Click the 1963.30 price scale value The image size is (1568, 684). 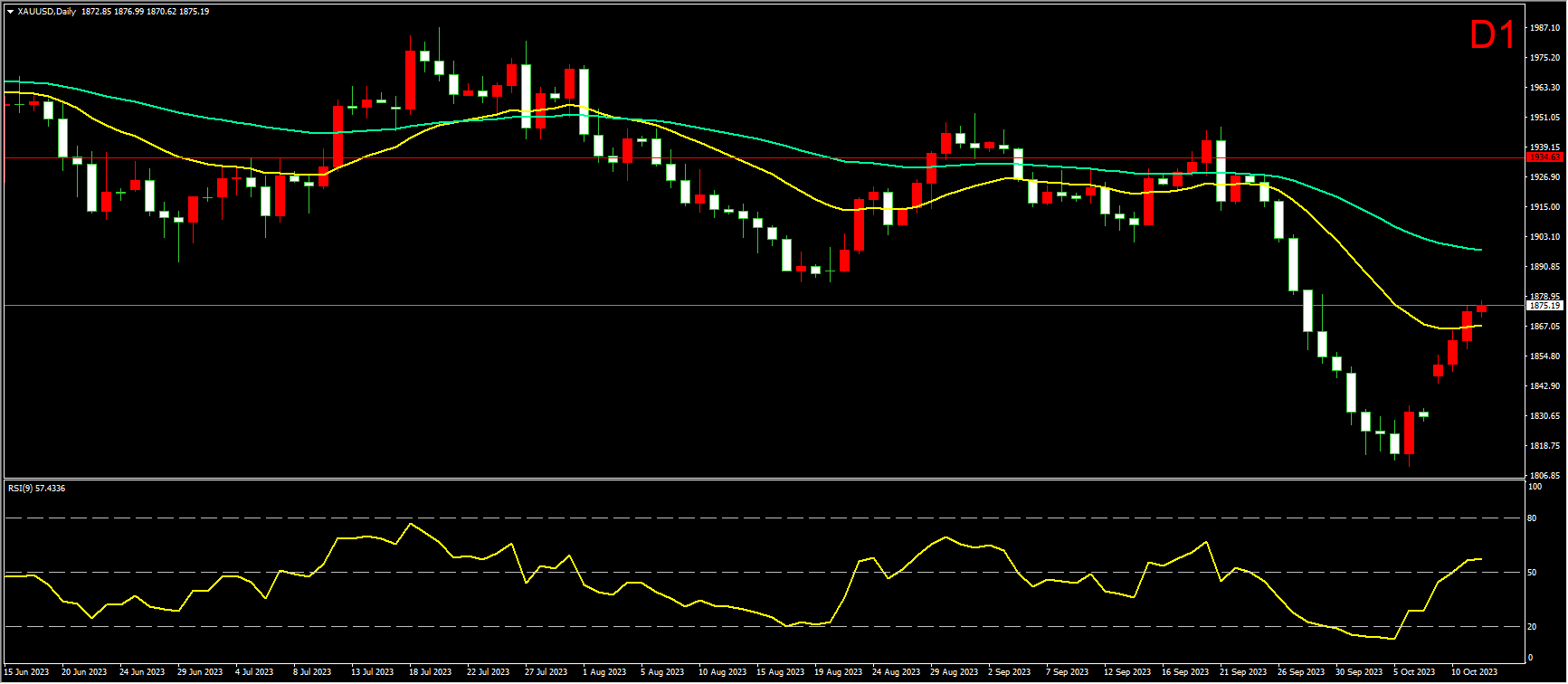1545,88
